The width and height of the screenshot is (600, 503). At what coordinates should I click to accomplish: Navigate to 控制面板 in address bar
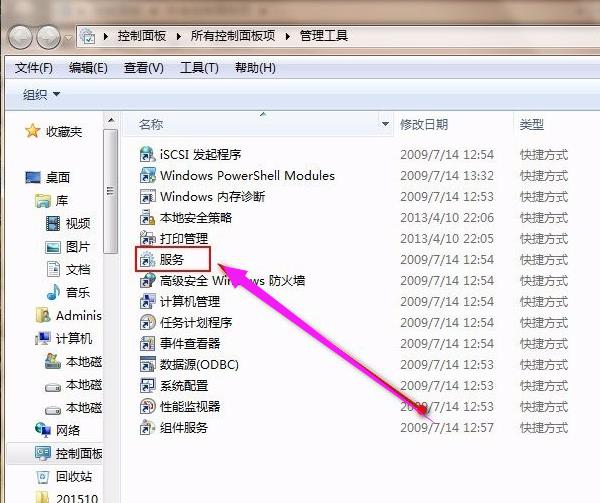click(142, 36)
